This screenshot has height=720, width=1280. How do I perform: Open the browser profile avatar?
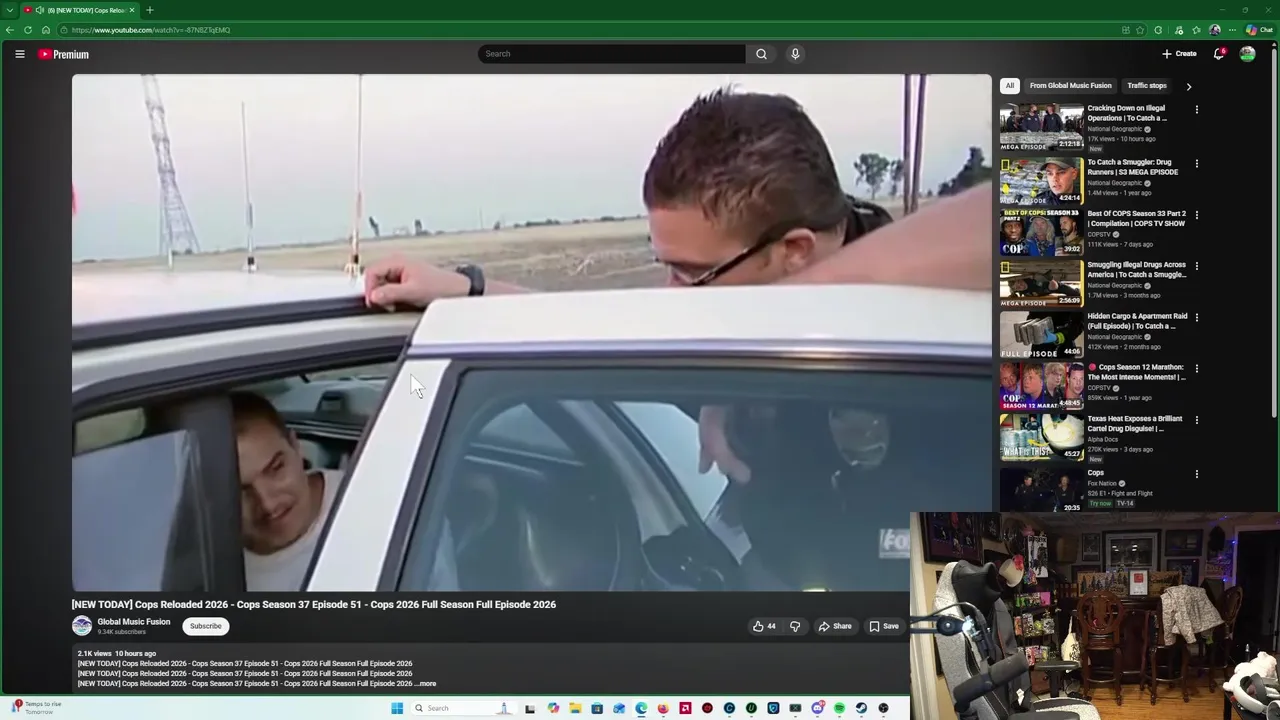click(1215, 30)
